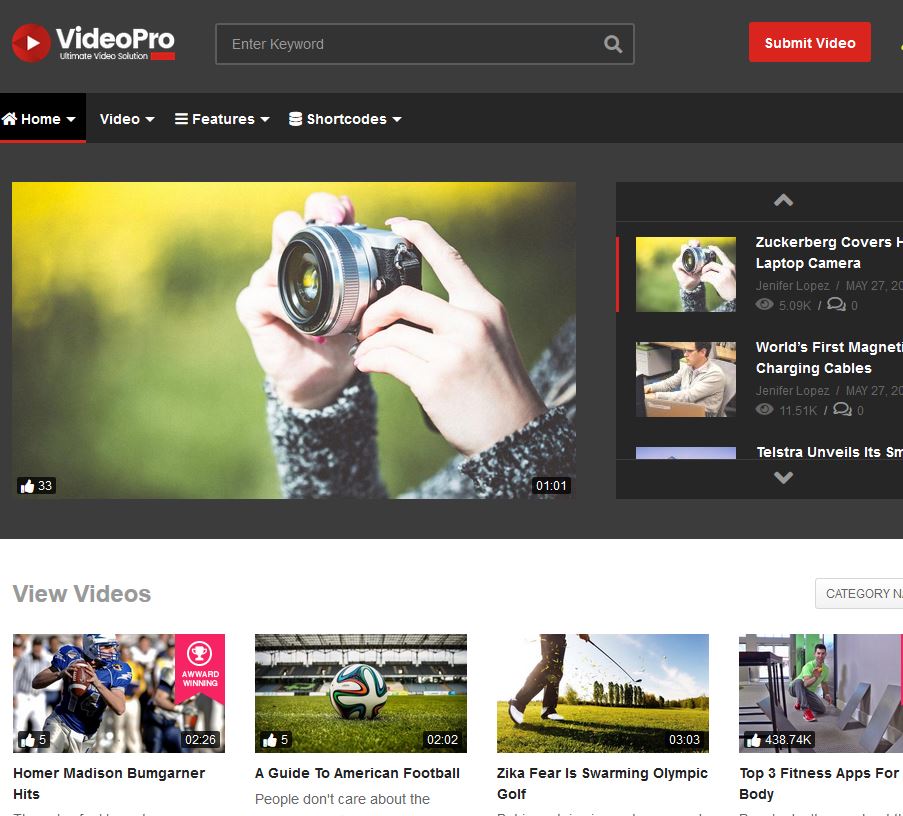Click the 01:01 duration label

pos(551,485)
